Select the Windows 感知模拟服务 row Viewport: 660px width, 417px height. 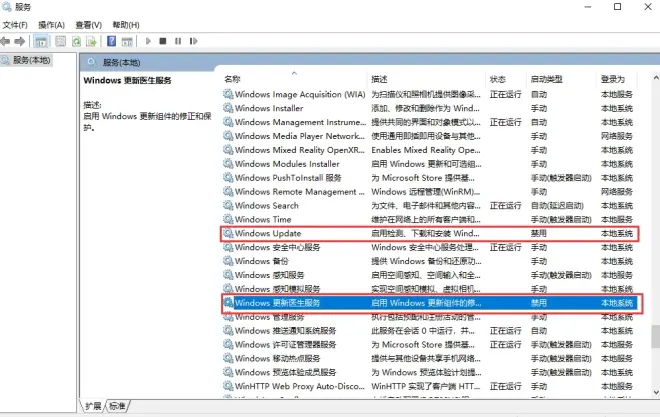429,289
